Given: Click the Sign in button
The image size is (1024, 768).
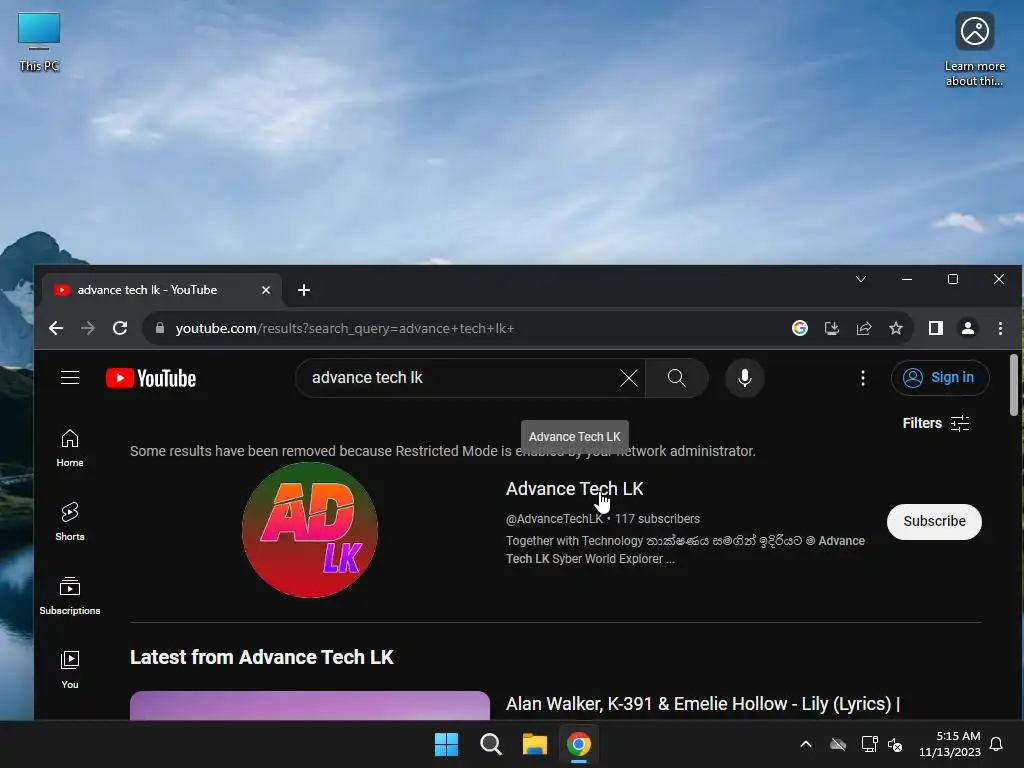Looking at the screenshot, I should (940, 377).
